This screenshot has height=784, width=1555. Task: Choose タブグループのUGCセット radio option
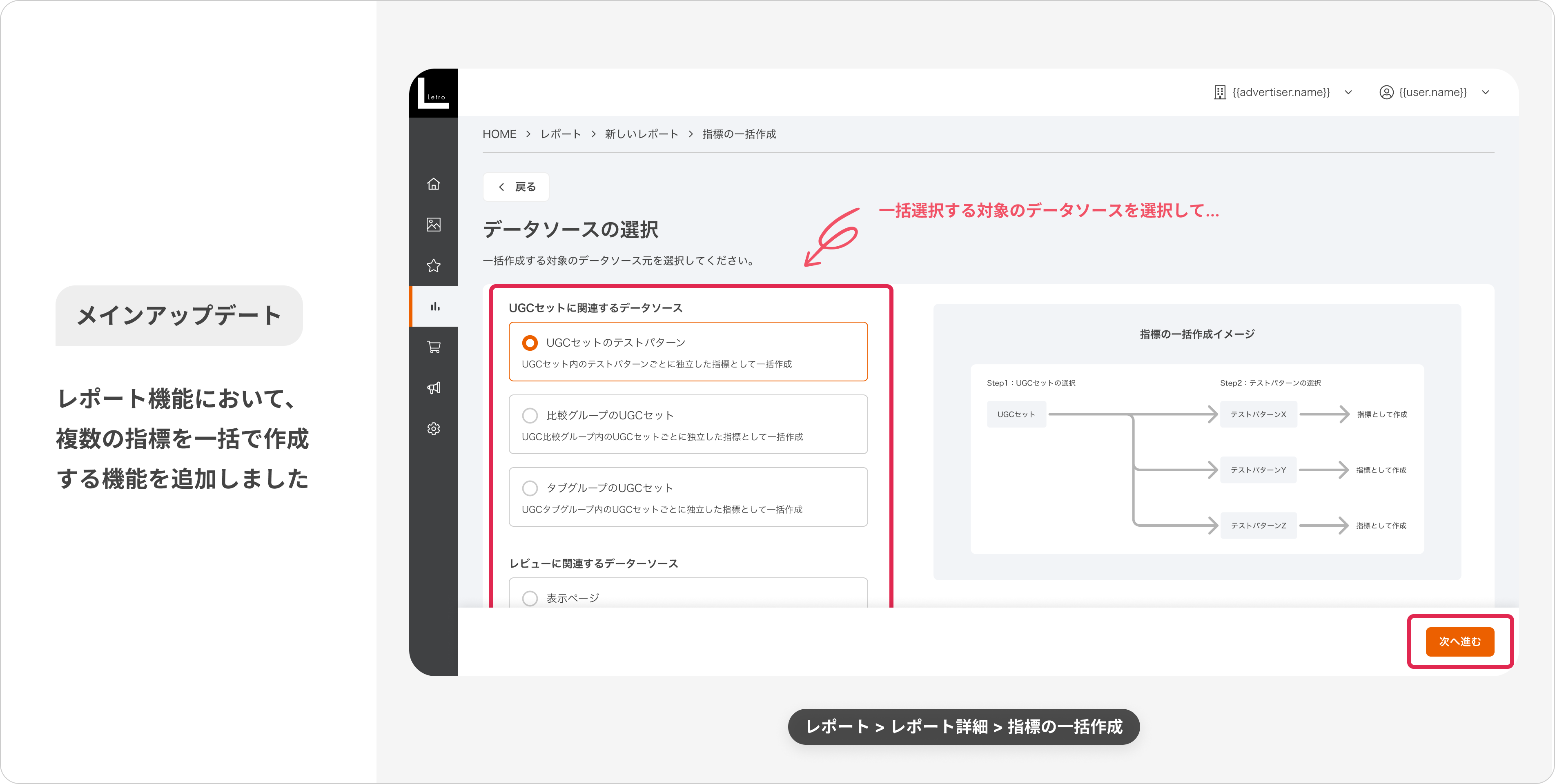pyautogui.click(x=530, y=488)
